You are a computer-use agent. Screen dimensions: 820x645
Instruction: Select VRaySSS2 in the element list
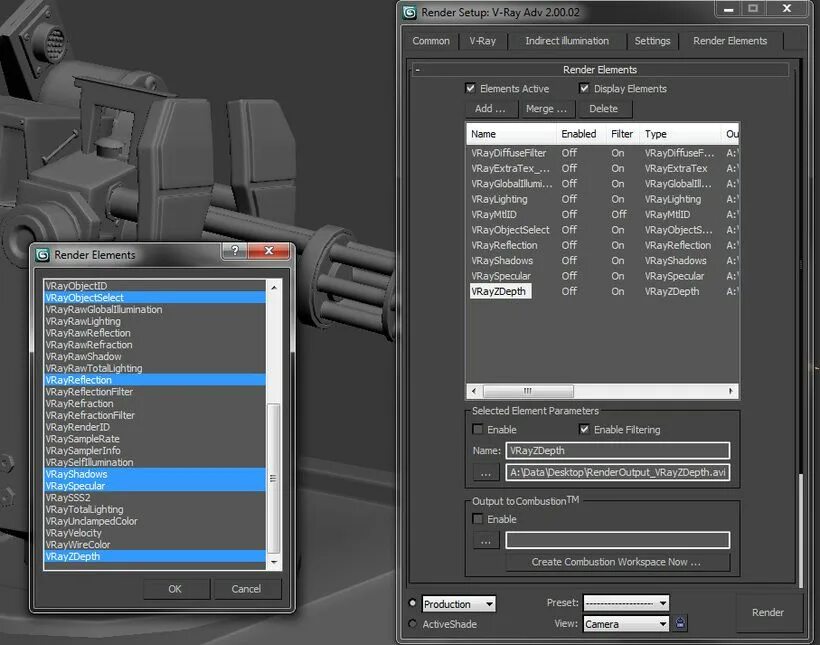[x=155, y=497]
